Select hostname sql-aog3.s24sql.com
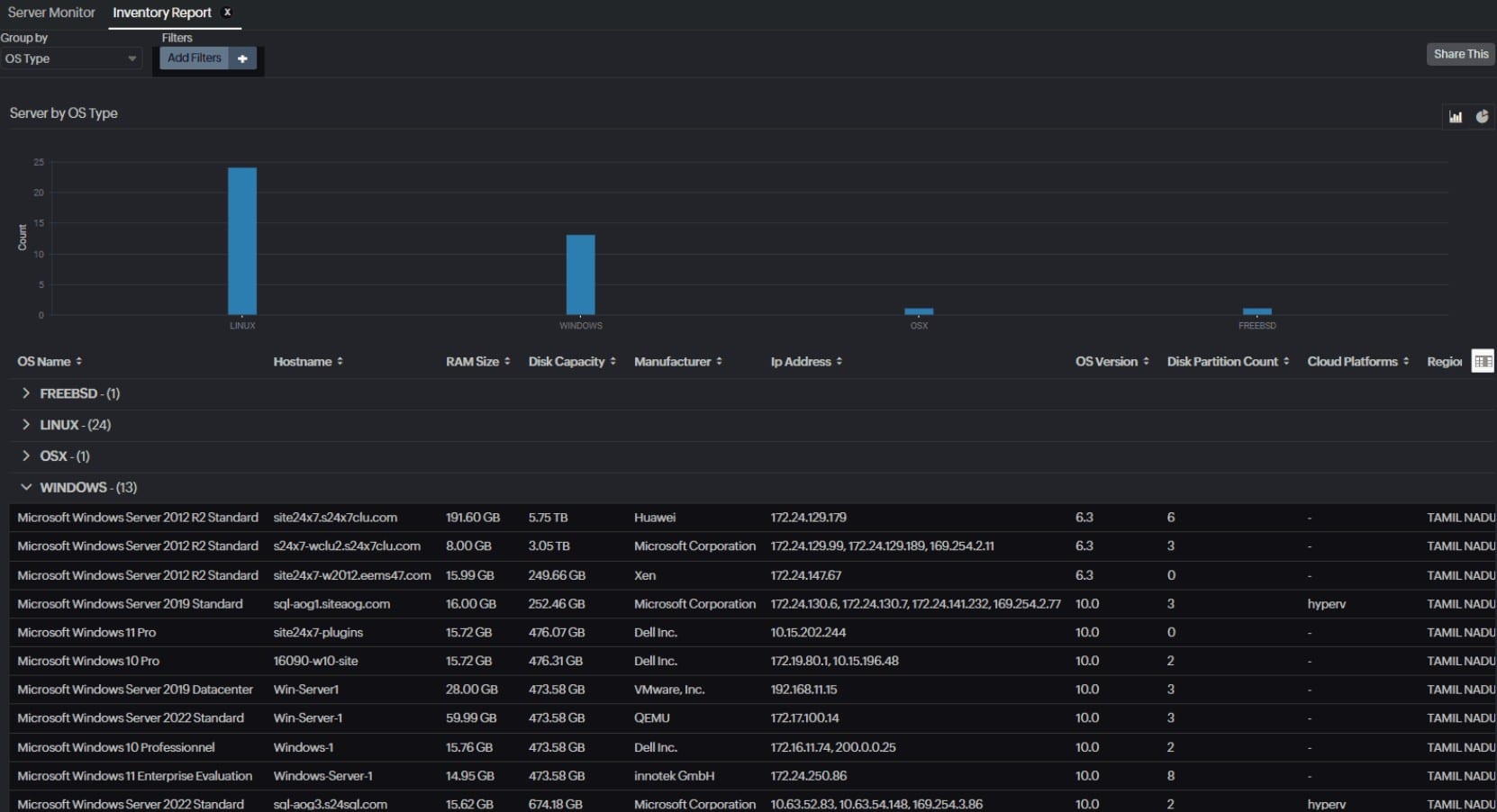The image size is (1497, 812). [331, 804]
